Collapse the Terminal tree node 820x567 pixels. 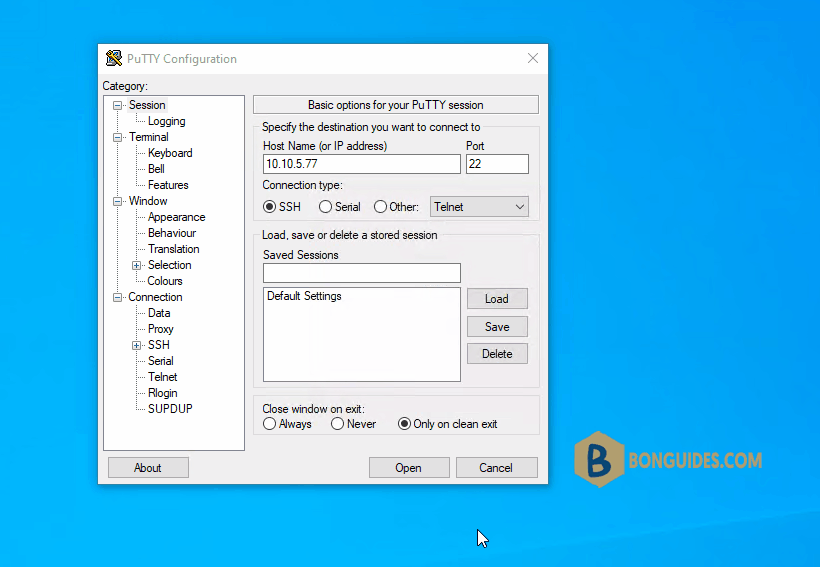[x=118, y=138]
